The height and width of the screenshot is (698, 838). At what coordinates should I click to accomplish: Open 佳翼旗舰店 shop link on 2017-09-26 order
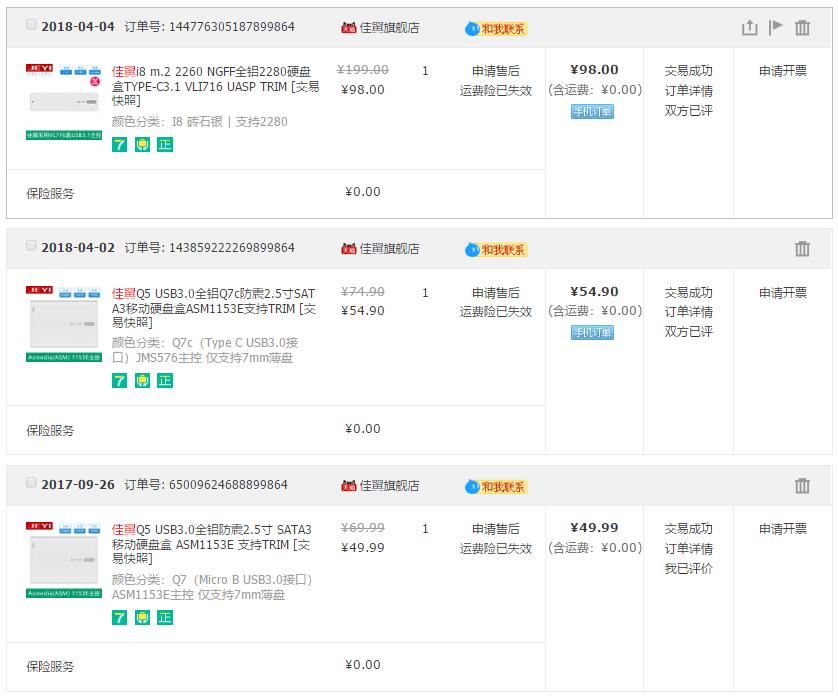click(389, 486)
